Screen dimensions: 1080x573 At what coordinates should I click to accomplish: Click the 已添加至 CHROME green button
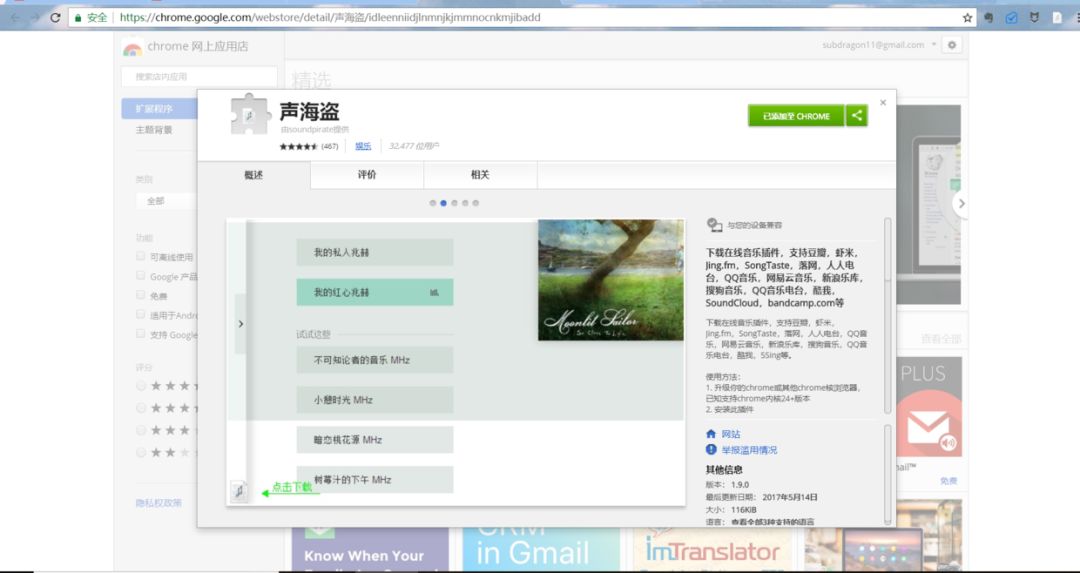coord(796,116)
